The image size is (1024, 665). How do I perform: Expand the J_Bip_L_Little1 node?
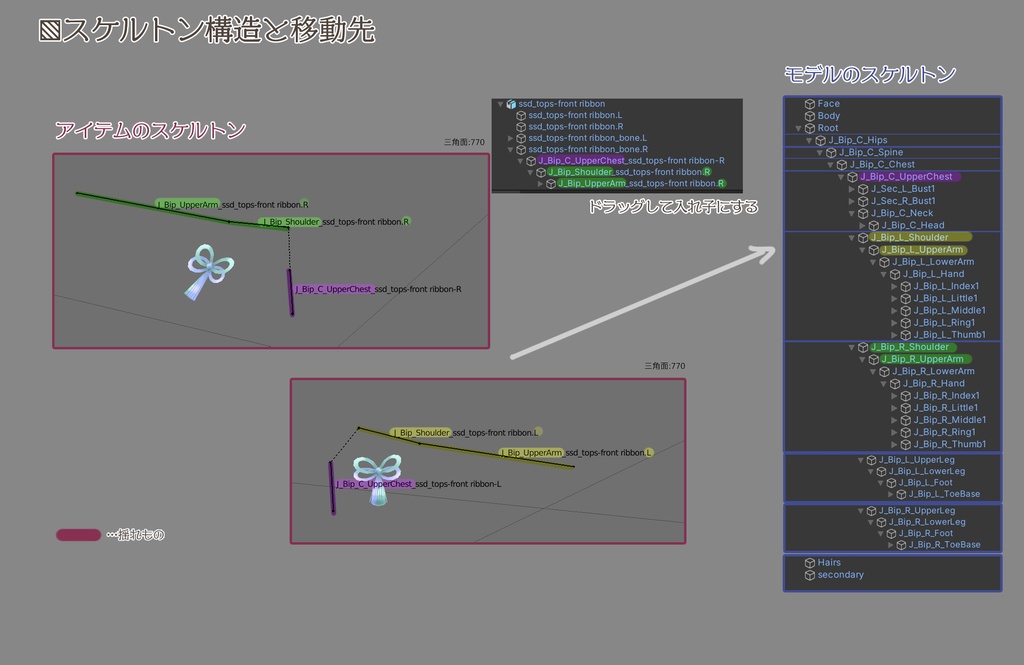(894, 299)
